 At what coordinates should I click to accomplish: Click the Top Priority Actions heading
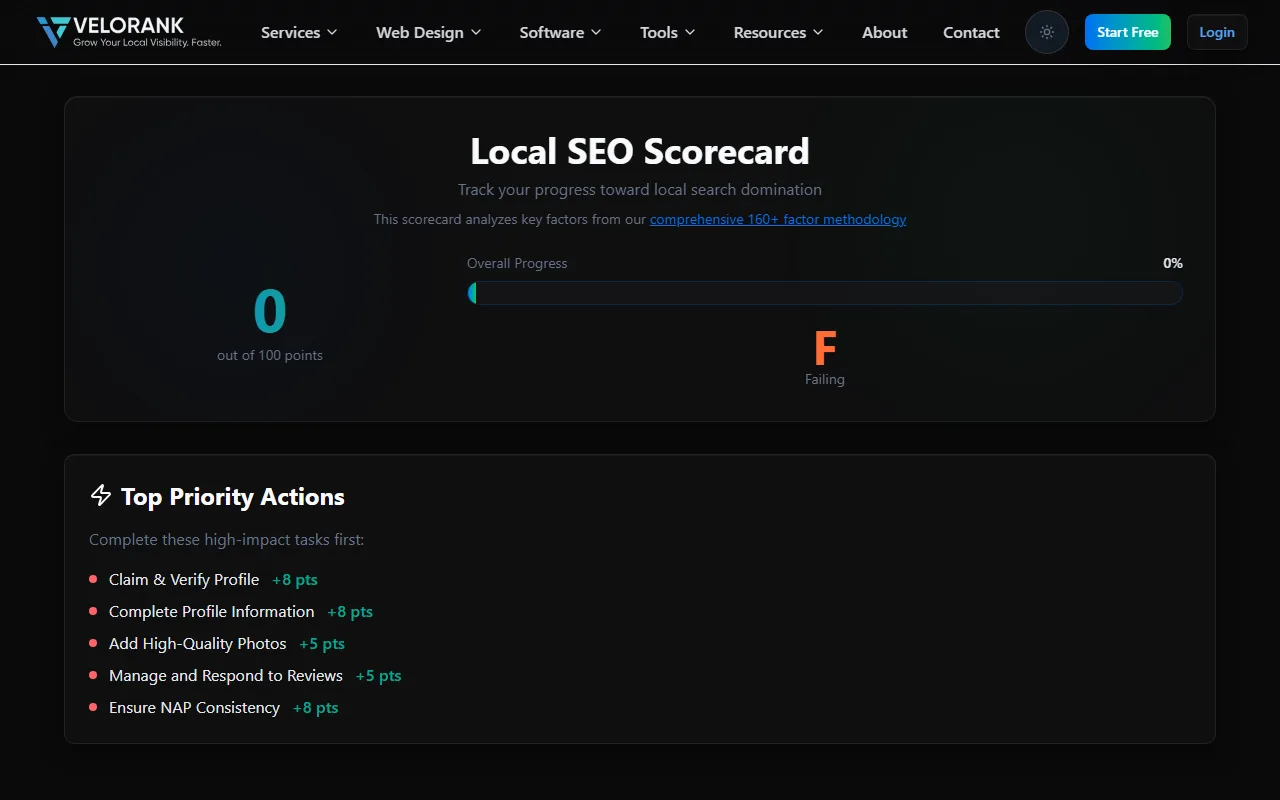[x=233, y=497]
